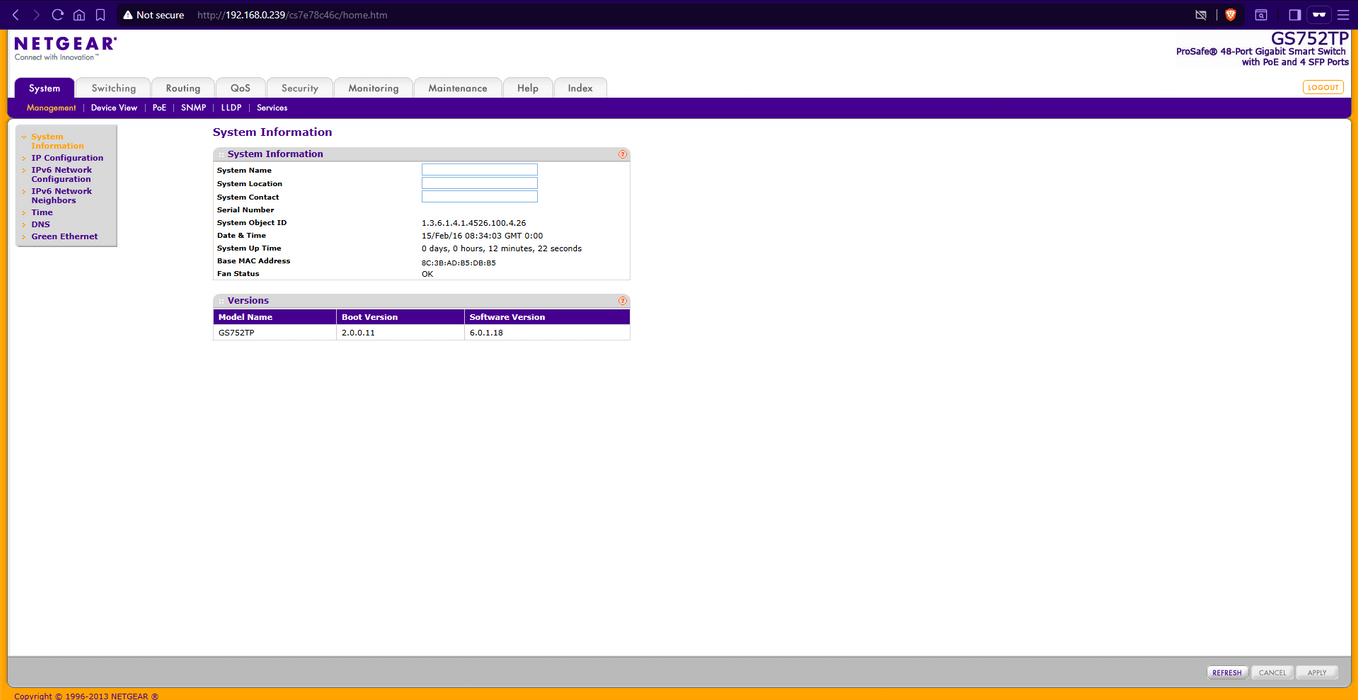Click software version value 6.0.1.18
Viewport: 1358px width, 700px height.
click(486, 332)
